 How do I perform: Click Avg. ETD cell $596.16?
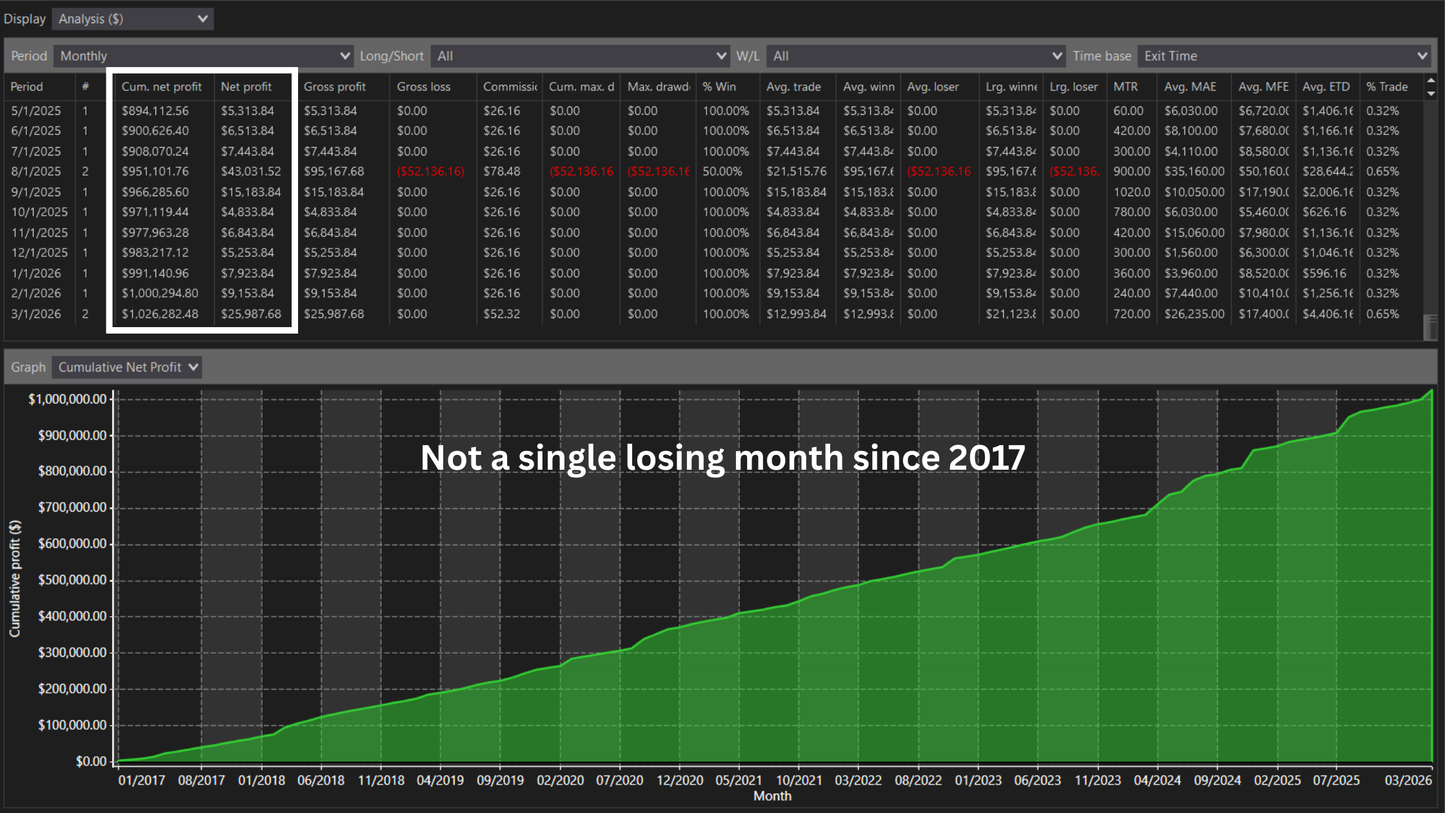(1324, 273)
